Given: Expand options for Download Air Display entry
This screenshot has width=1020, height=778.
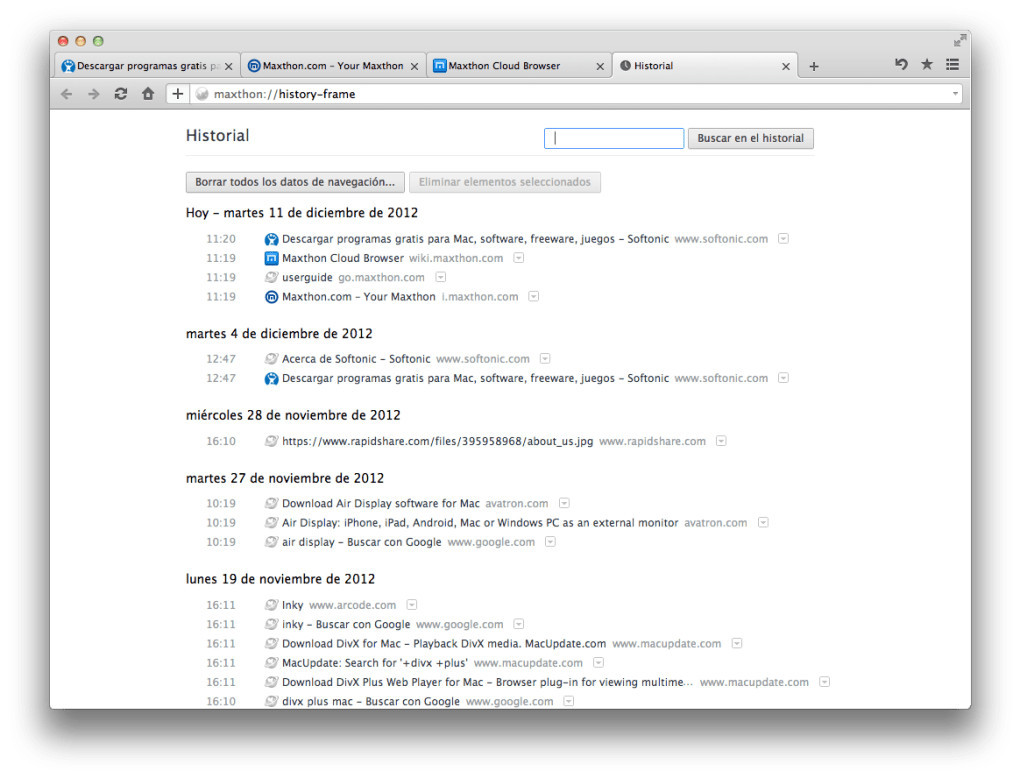Looking at the screenshot, I should [x=564, y=503].
